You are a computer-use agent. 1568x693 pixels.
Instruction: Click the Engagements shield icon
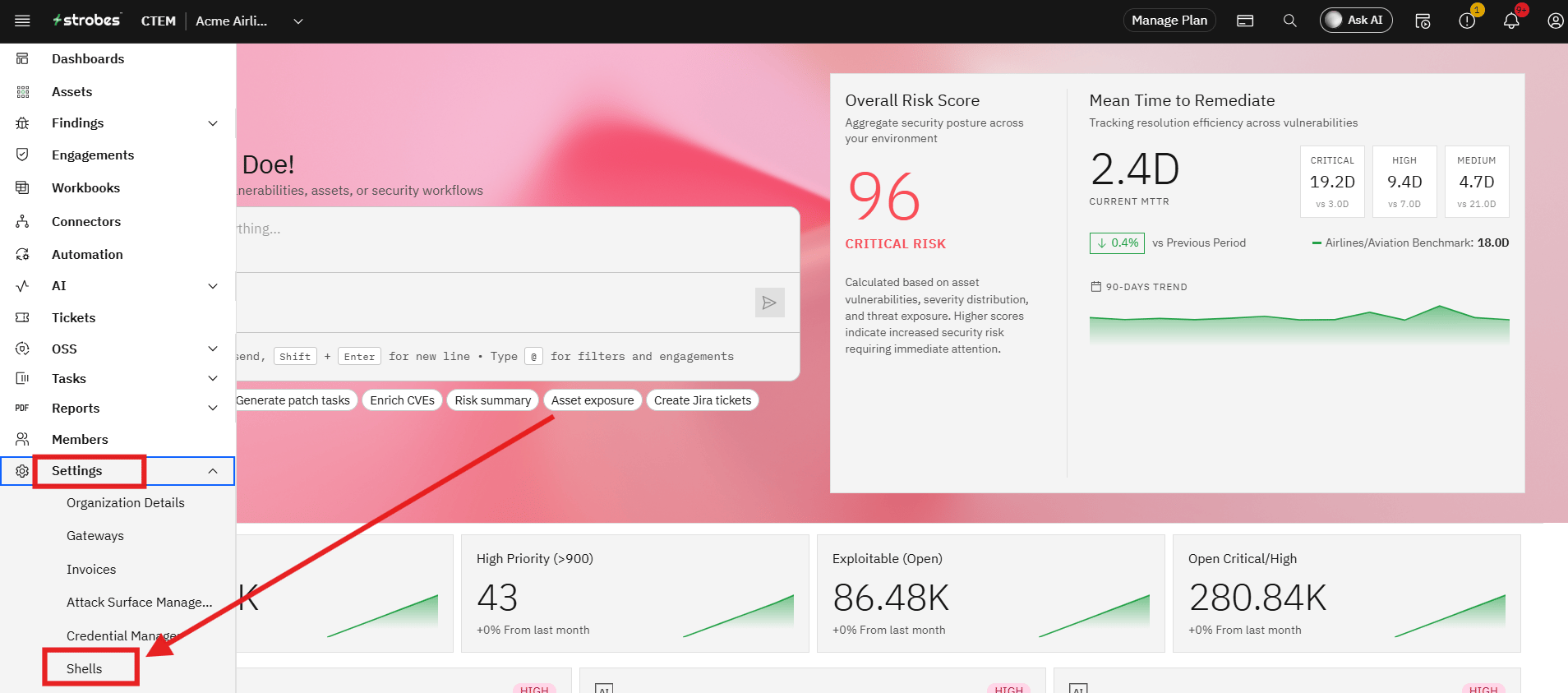22,155
